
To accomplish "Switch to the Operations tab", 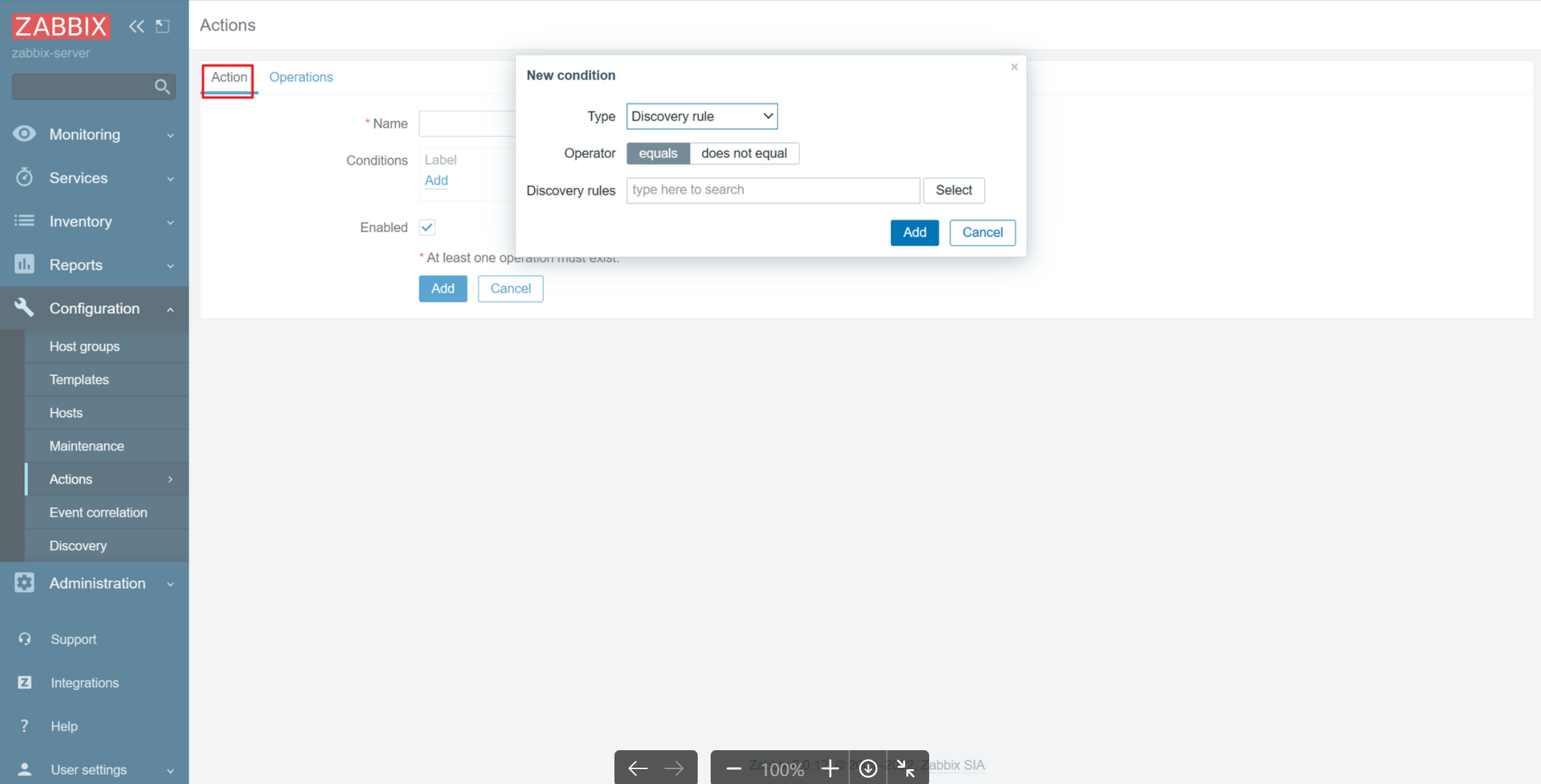I will [300, 77].
